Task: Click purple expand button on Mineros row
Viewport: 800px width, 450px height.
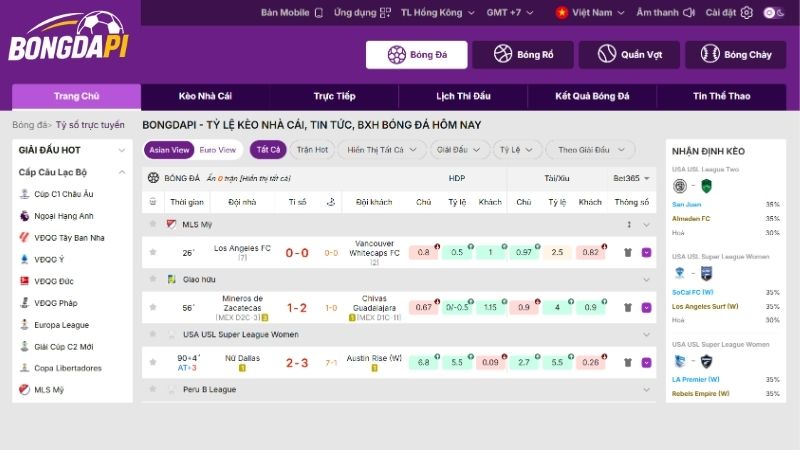Action: point(646,308)
